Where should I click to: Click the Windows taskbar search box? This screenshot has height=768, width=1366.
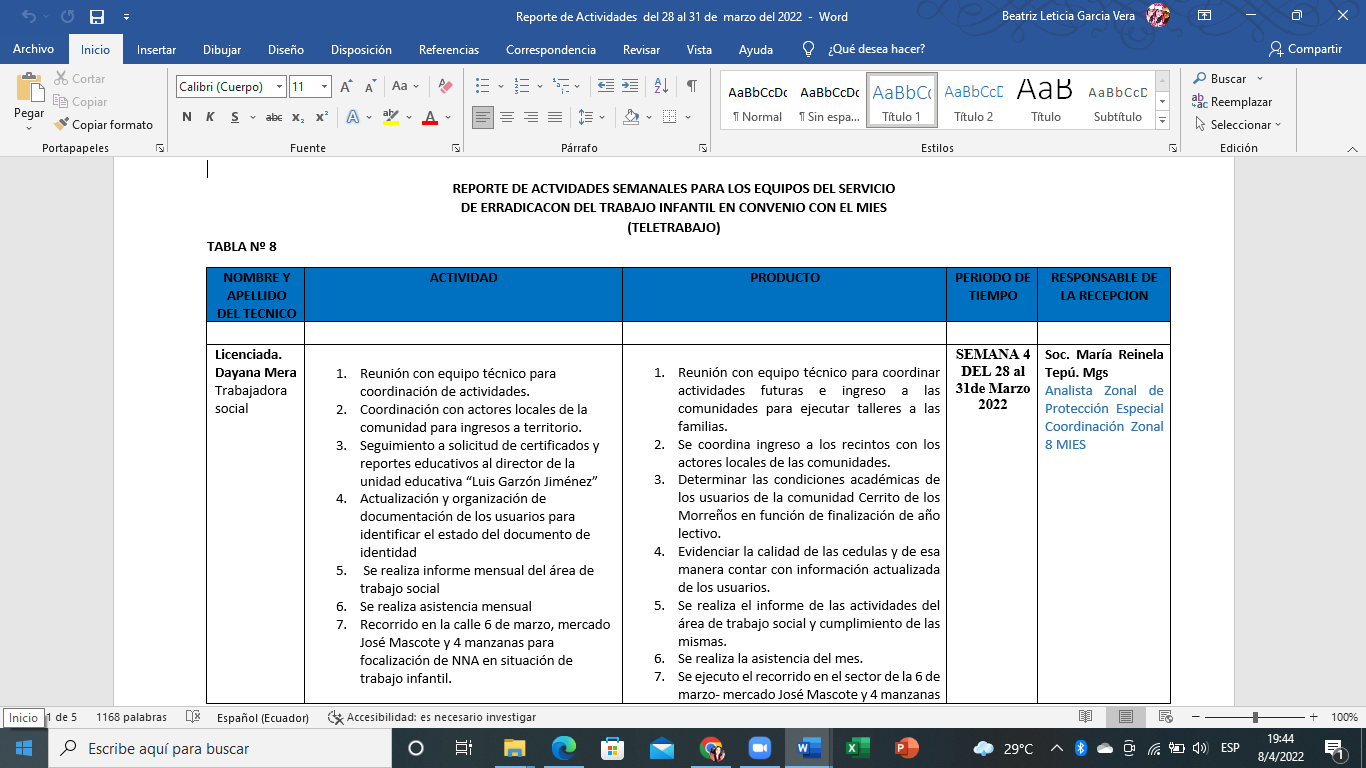point(222,748)
